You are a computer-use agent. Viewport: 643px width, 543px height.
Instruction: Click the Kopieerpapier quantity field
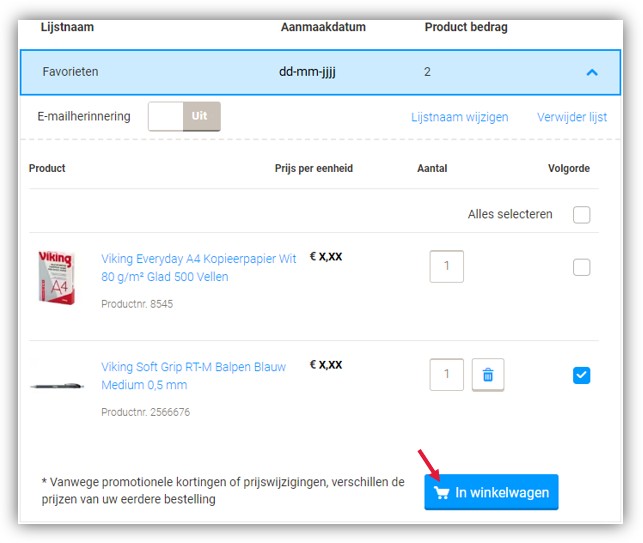point(446,267)
